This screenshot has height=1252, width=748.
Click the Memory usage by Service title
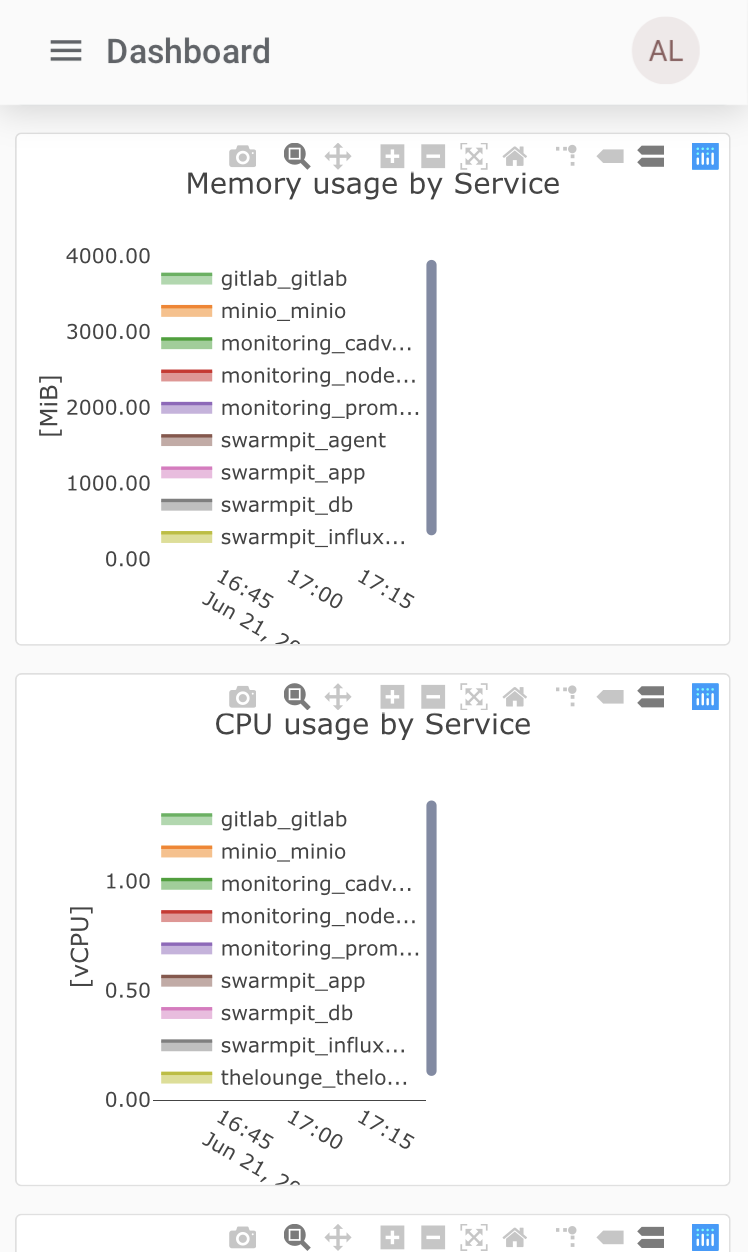click(x=372, y=184)
